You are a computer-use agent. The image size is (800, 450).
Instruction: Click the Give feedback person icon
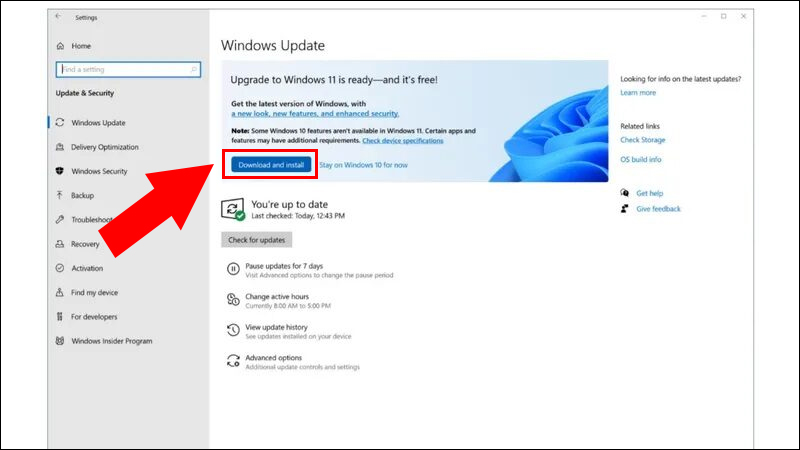(x=624, y=209)
